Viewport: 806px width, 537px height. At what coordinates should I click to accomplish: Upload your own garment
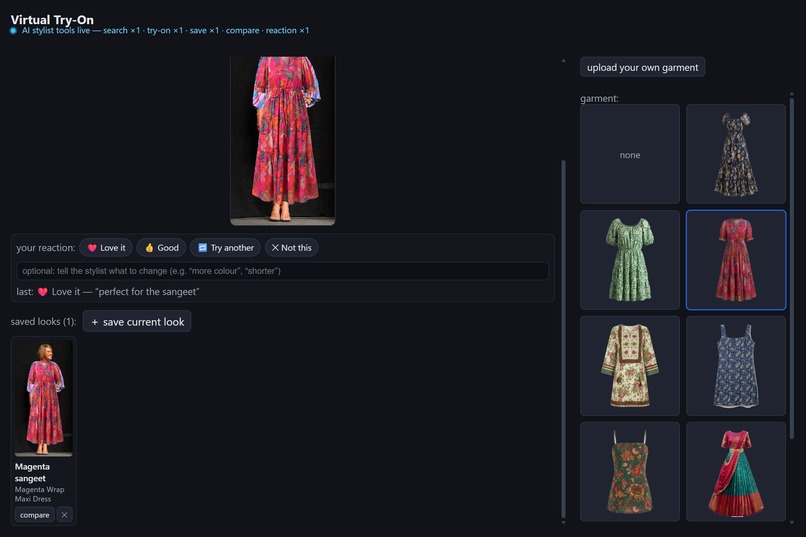click(x=643, y=67)
